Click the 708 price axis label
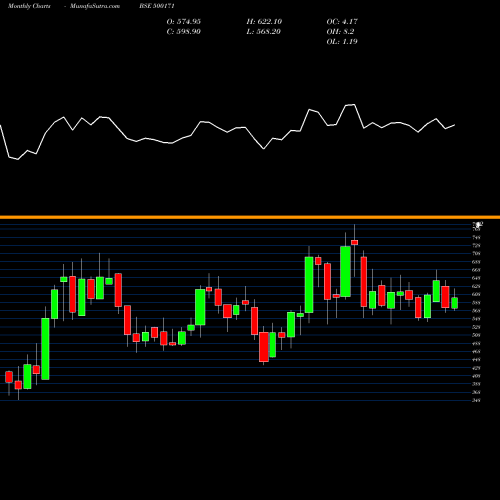 pos(476,254)
